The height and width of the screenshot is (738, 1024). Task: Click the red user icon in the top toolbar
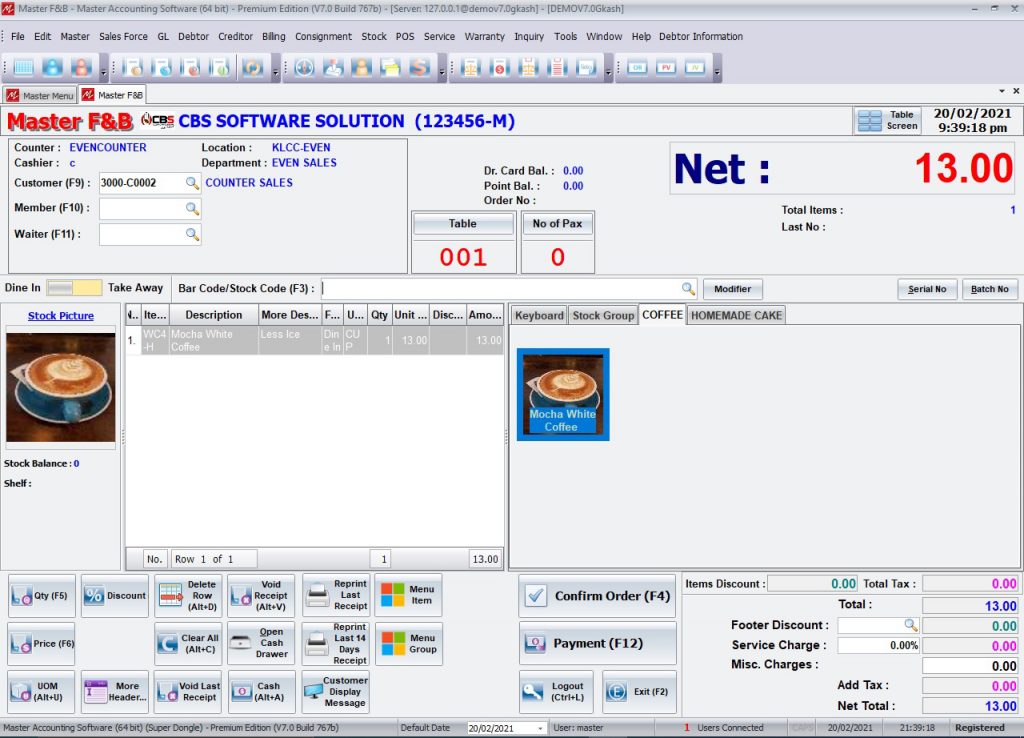click(82, 67)
